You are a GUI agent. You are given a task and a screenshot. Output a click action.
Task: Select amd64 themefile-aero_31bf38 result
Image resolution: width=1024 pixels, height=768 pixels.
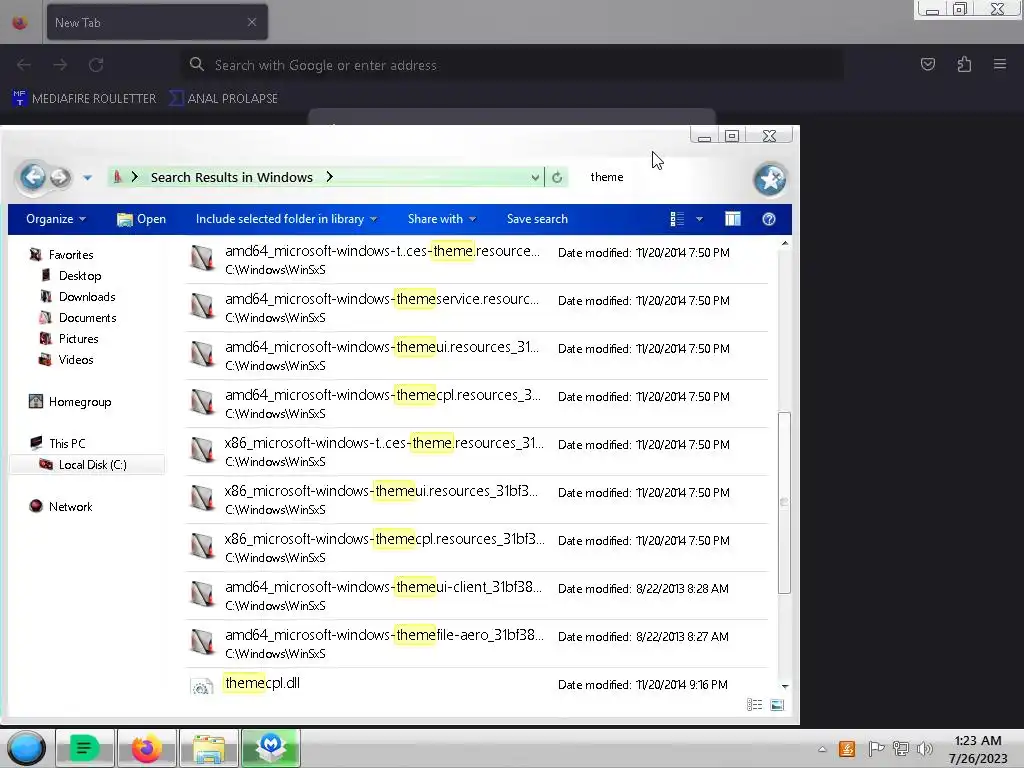(477, 644)
